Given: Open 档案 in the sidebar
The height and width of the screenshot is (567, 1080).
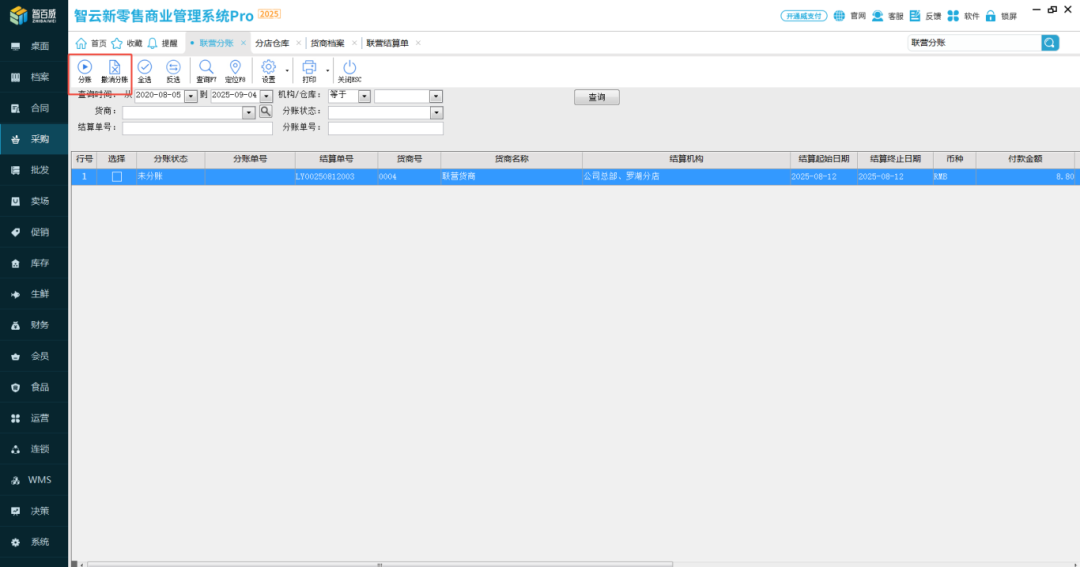Looking at the screenshot, I should point(34,77).
